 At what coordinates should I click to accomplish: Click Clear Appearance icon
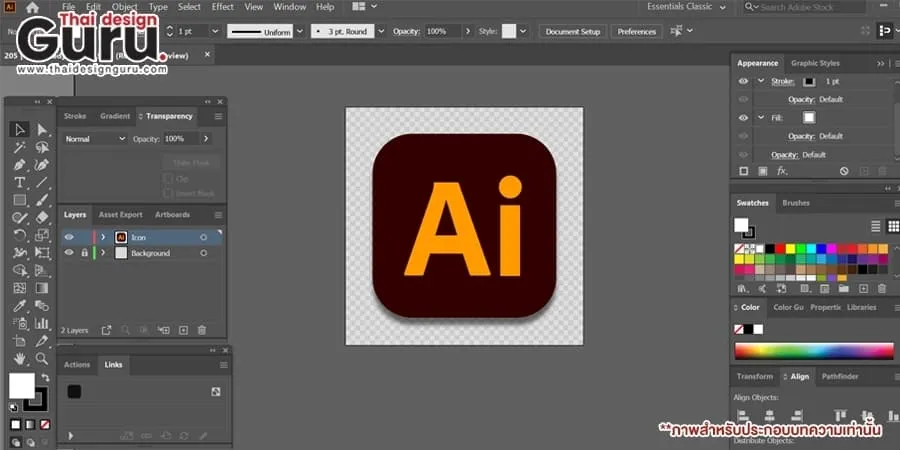(844, 171)
